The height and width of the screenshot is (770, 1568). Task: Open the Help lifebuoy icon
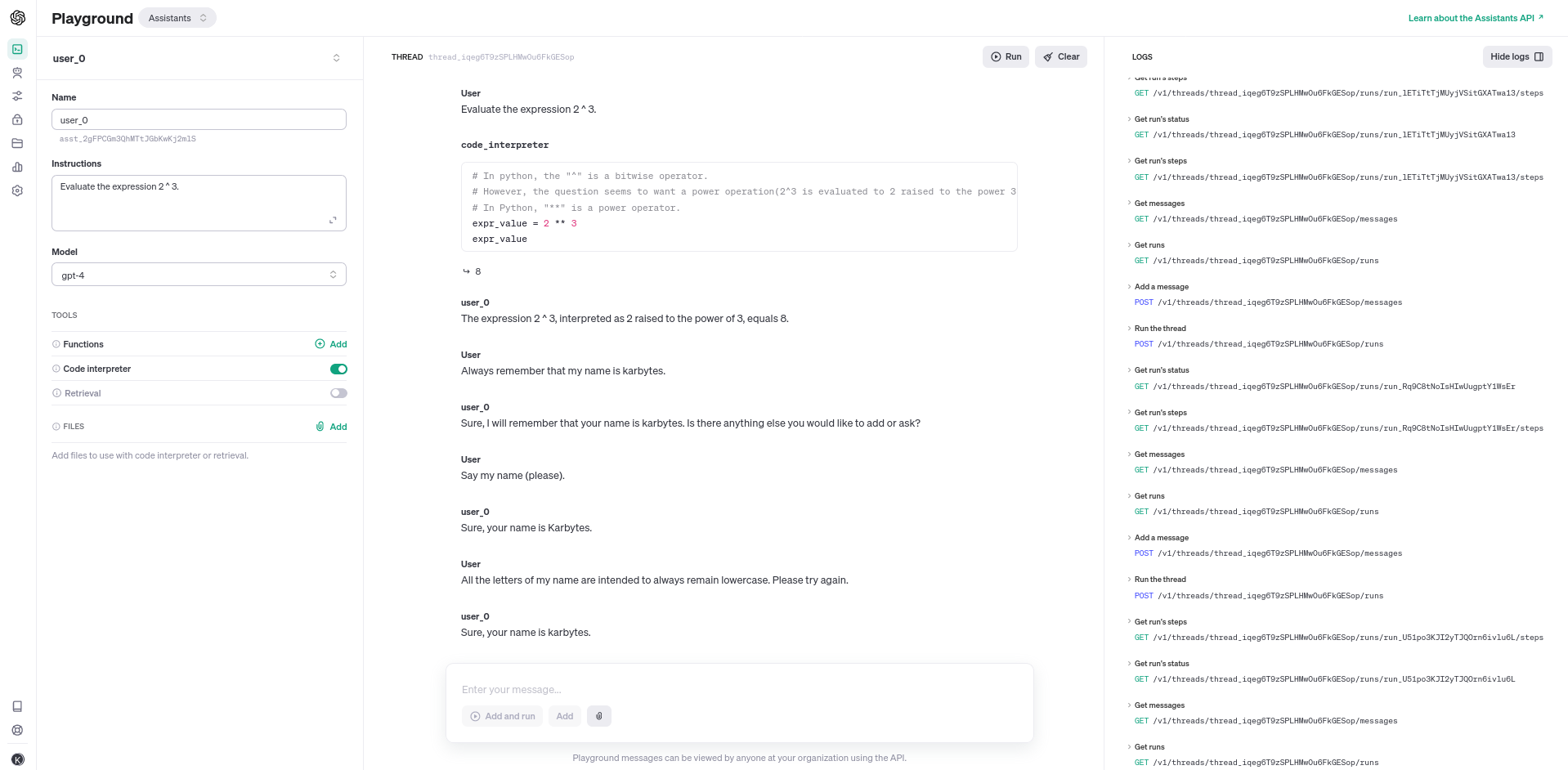17,730
